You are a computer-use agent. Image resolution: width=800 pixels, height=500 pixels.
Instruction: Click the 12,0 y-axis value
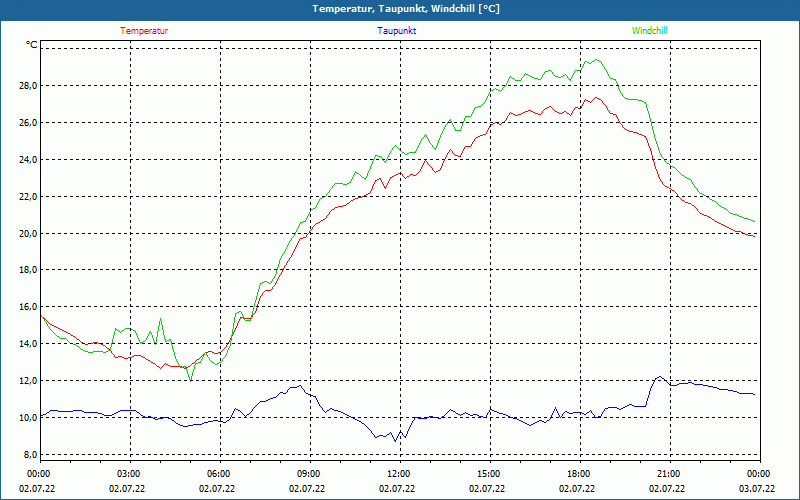(x=29, y=381)
